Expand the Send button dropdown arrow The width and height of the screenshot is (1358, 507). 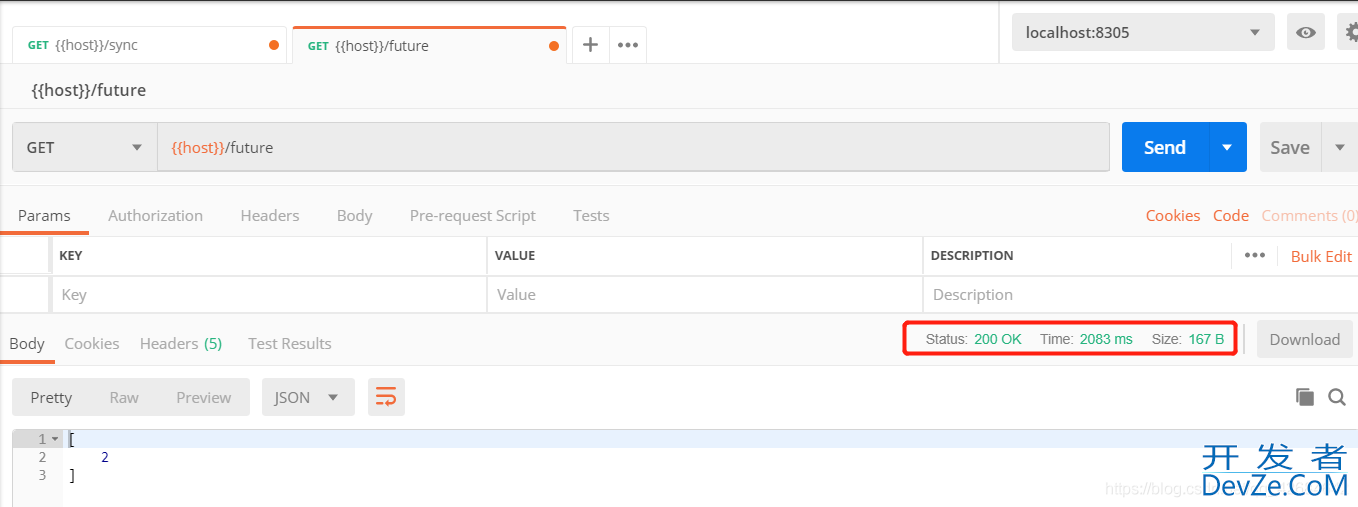[x=1227, y=147]
